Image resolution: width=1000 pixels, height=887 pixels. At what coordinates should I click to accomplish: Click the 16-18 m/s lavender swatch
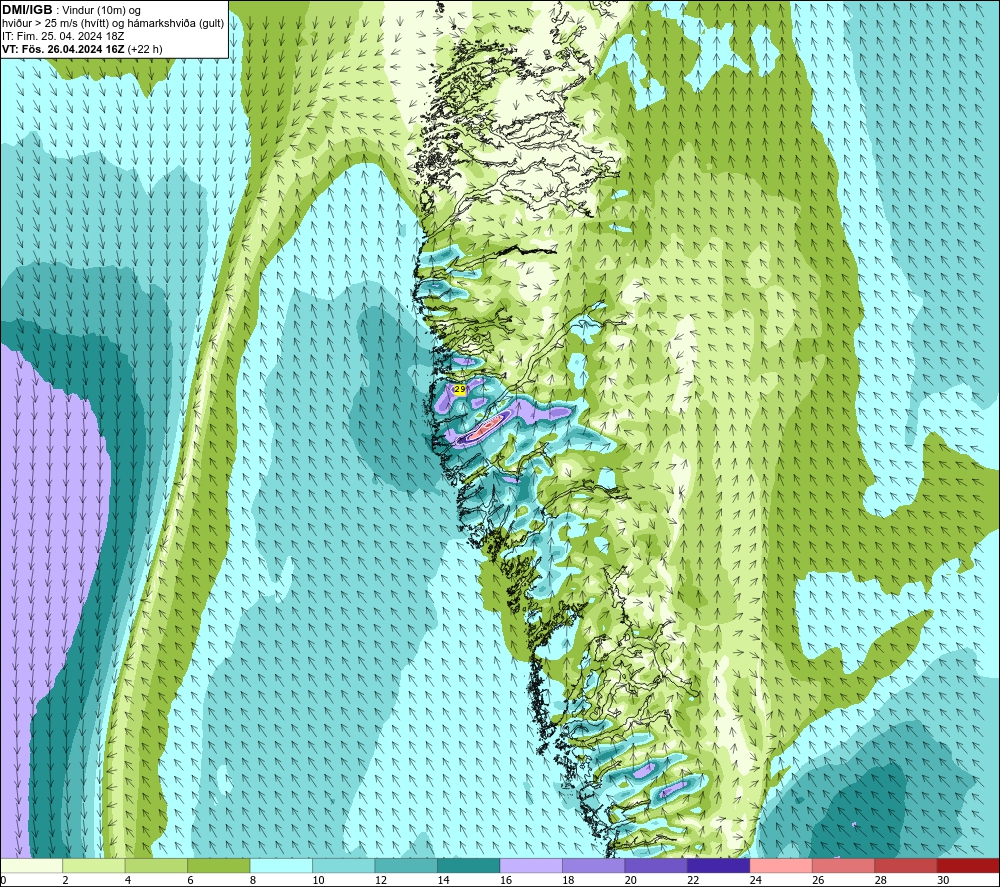pyautogui.click(x=531, y=865)
